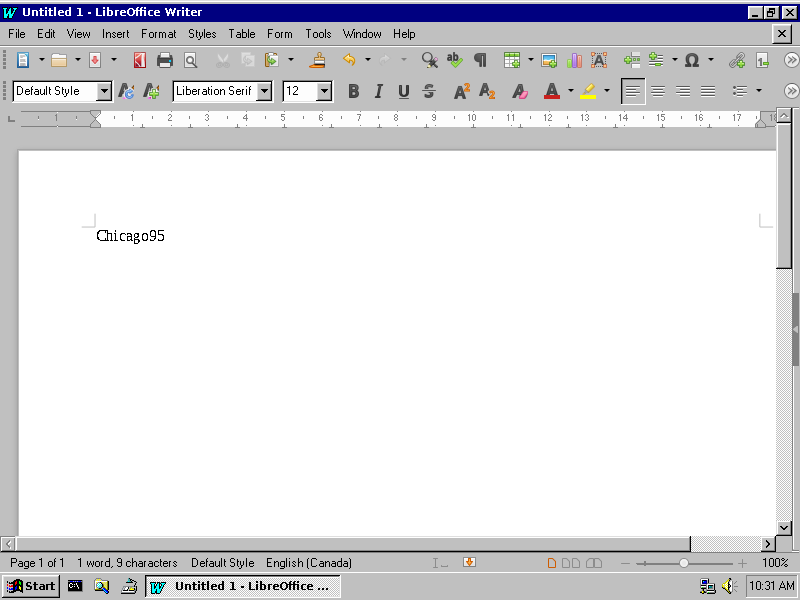The image size is (800, 600).
Task: Align text left
Action: (x=633, y=91)
